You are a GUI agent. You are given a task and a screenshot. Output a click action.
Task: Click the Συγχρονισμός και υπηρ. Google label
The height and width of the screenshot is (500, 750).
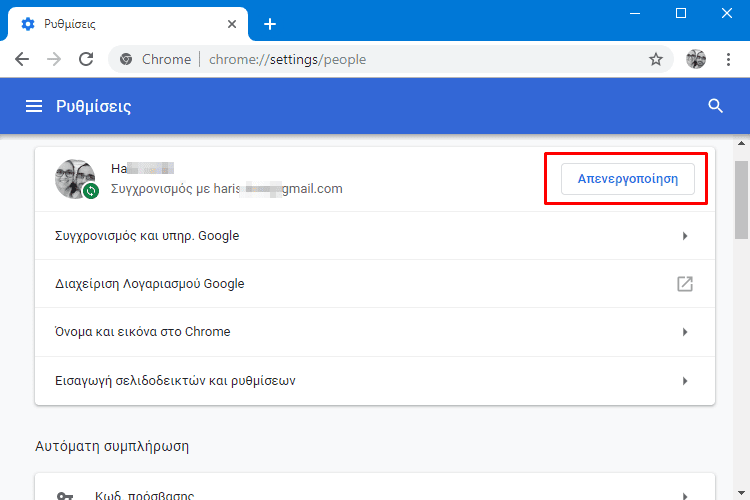point(147,236)
